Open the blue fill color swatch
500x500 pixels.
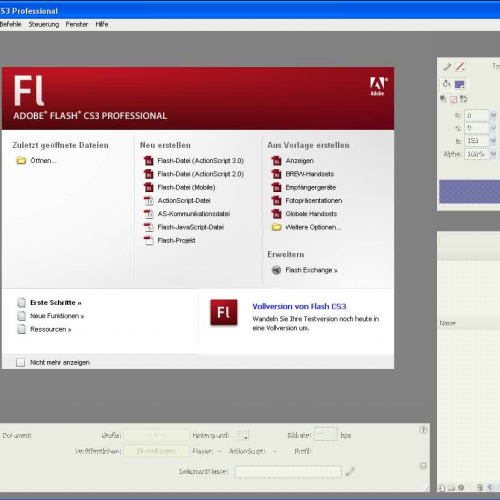tap(460, 84)
